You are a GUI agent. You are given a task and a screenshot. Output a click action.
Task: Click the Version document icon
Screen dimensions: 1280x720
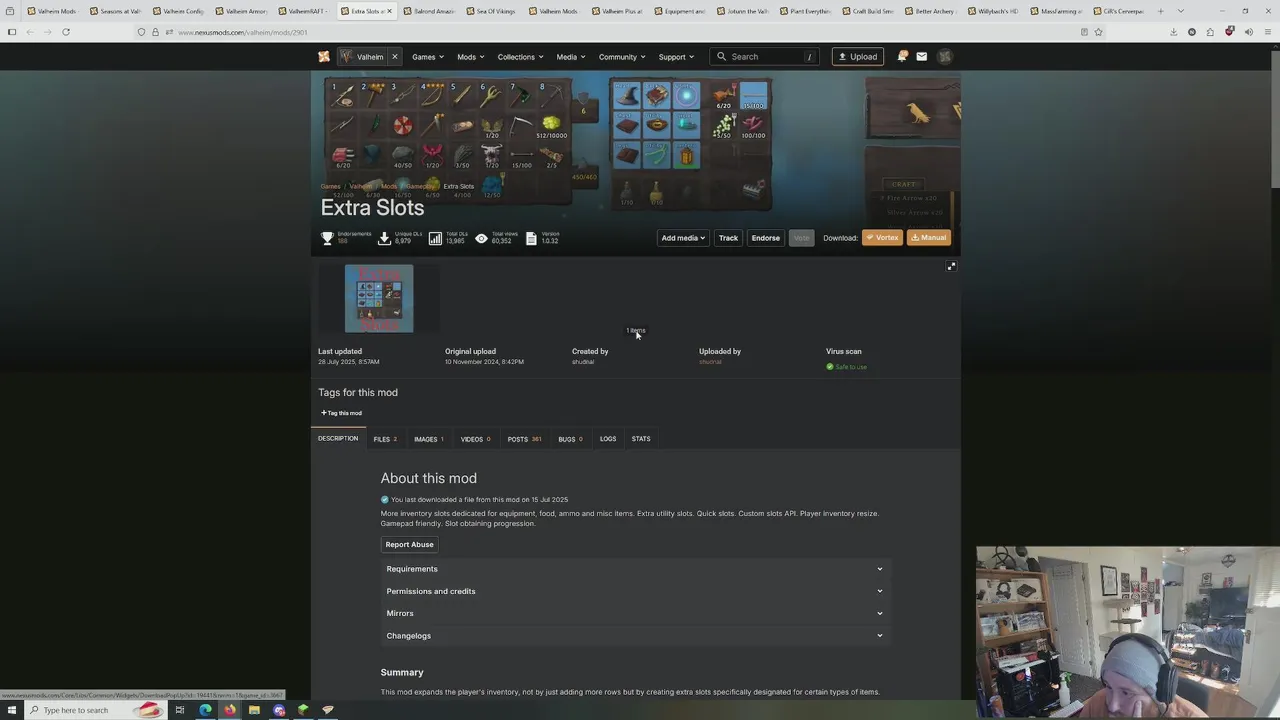coord(531,238)
